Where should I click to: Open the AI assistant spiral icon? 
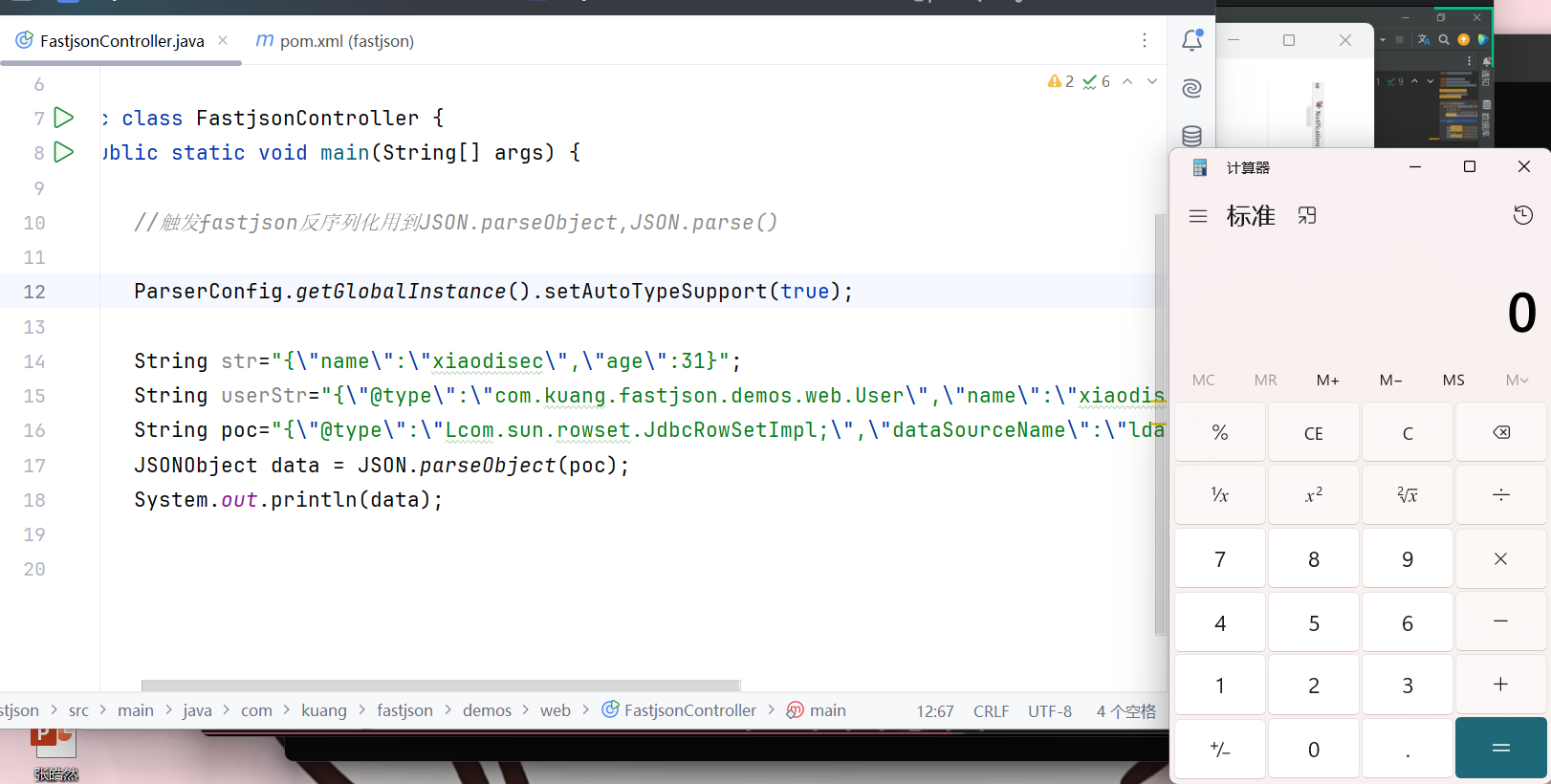coord(1191,89)
